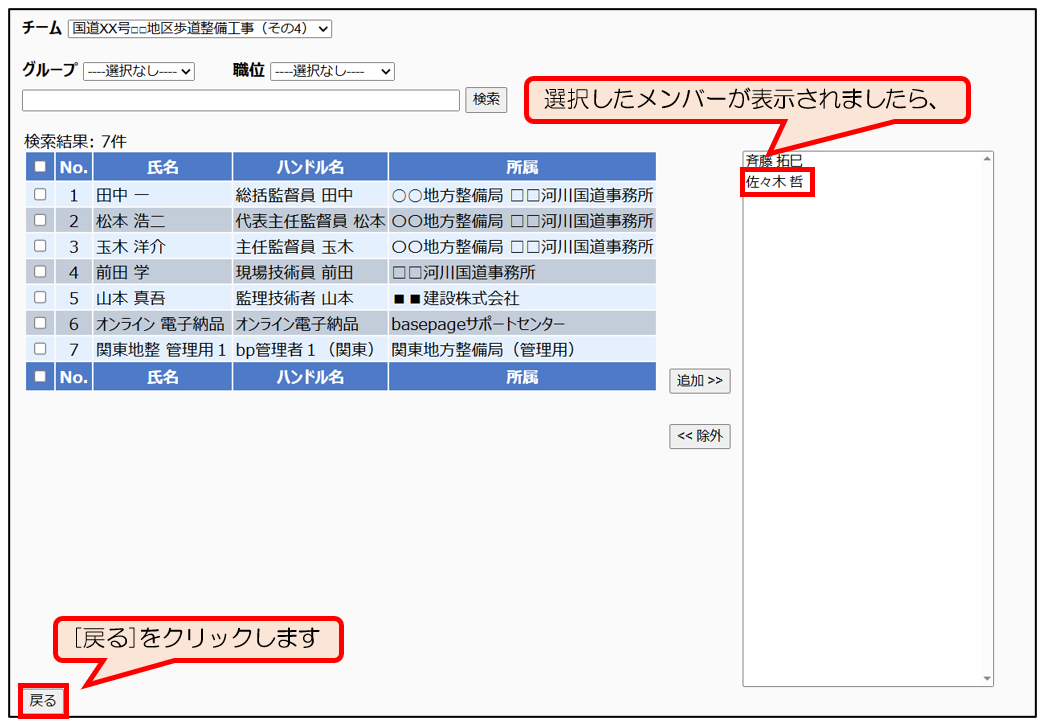1051x724 pixels.
Task: Click the 戻る button
Action: click(x=43, y=701)
